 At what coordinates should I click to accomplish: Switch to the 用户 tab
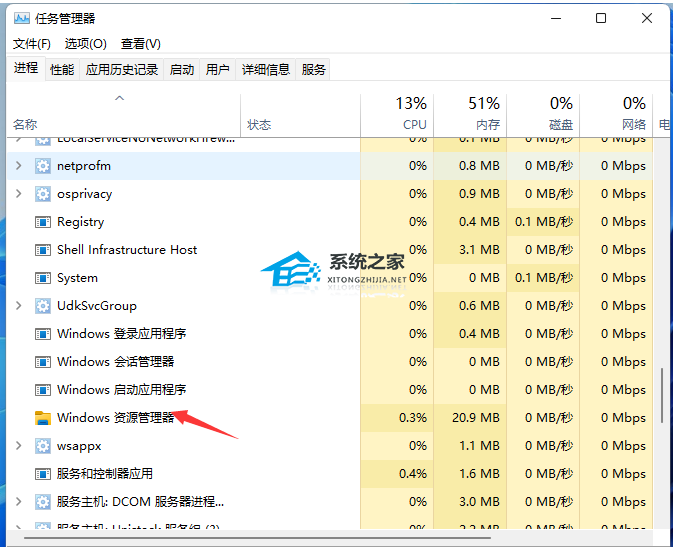tap(217, 70)
